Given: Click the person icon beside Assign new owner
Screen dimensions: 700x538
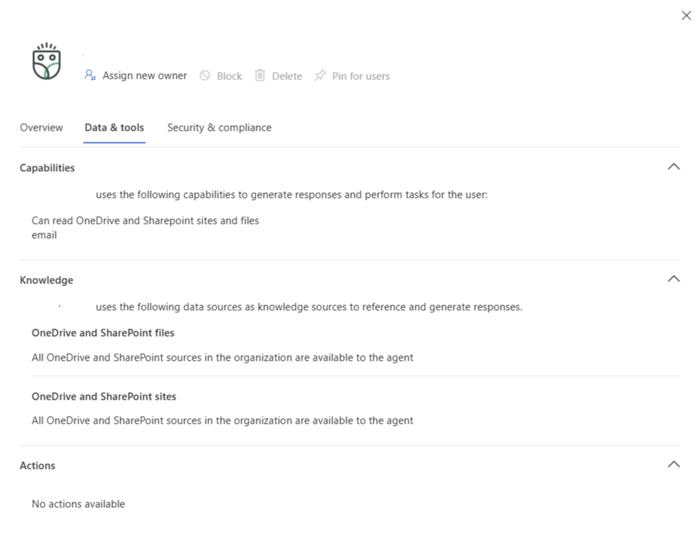Looking at the screenshot, I should point(90,76).
